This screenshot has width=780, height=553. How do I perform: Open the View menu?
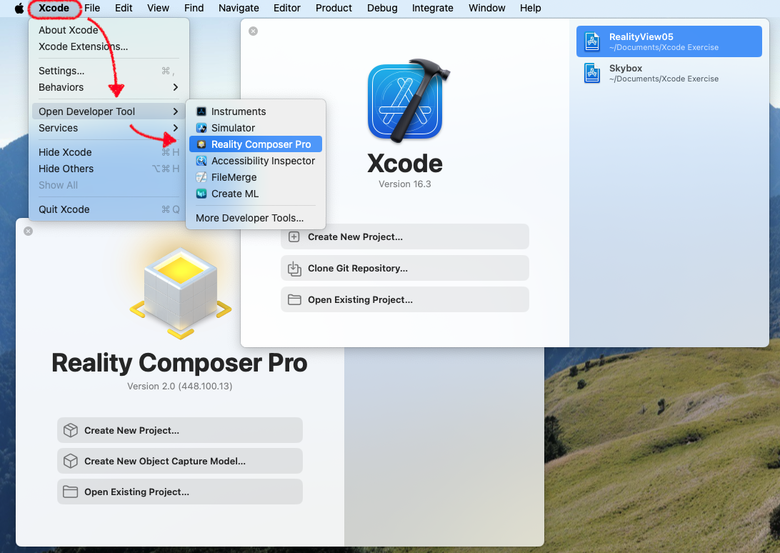158,8
